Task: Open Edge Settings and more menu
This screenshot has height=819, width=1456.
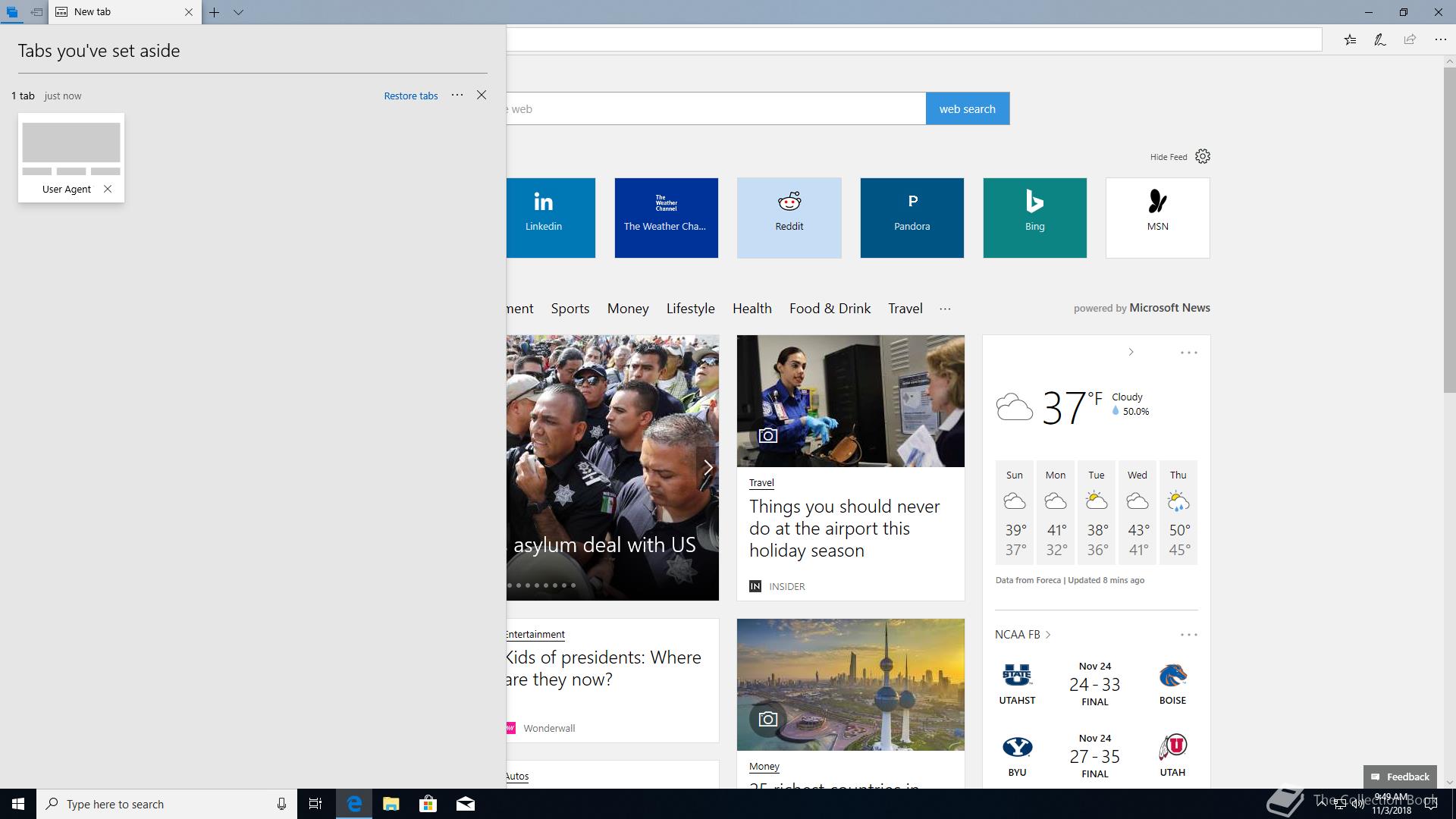Action: click(1440, 40)
